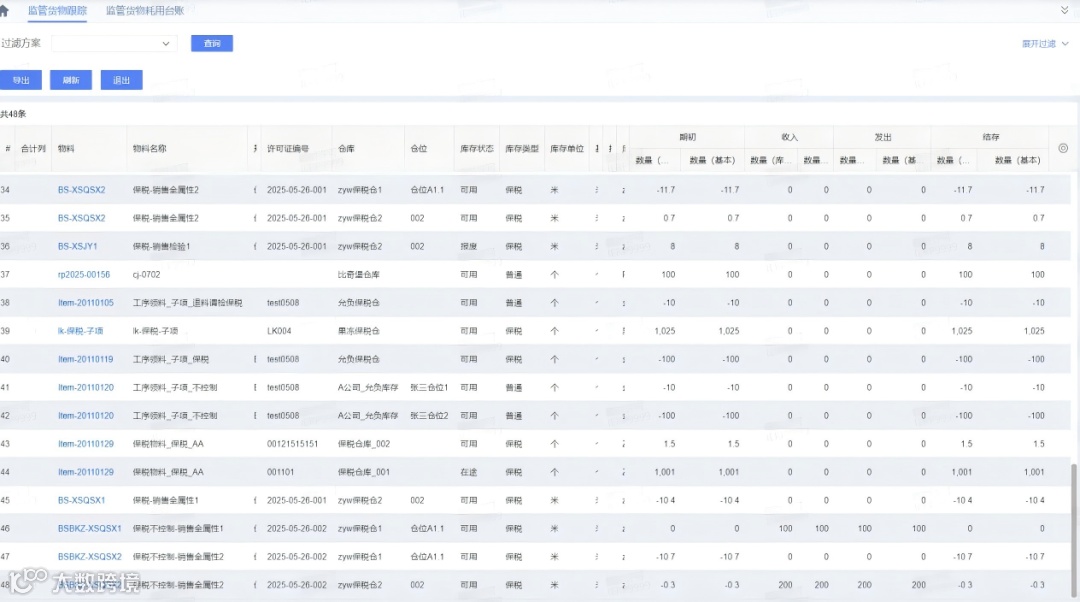Click the 退出 exit button
Viewport: 1080px width, 602px height.
(x=121, y=80)
